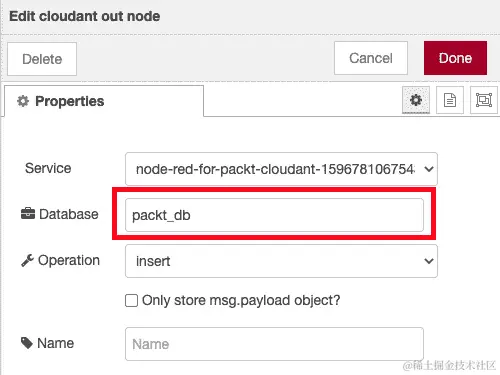
Task: Cancel editing the cloudant node
Action: (x=371, y=58)
